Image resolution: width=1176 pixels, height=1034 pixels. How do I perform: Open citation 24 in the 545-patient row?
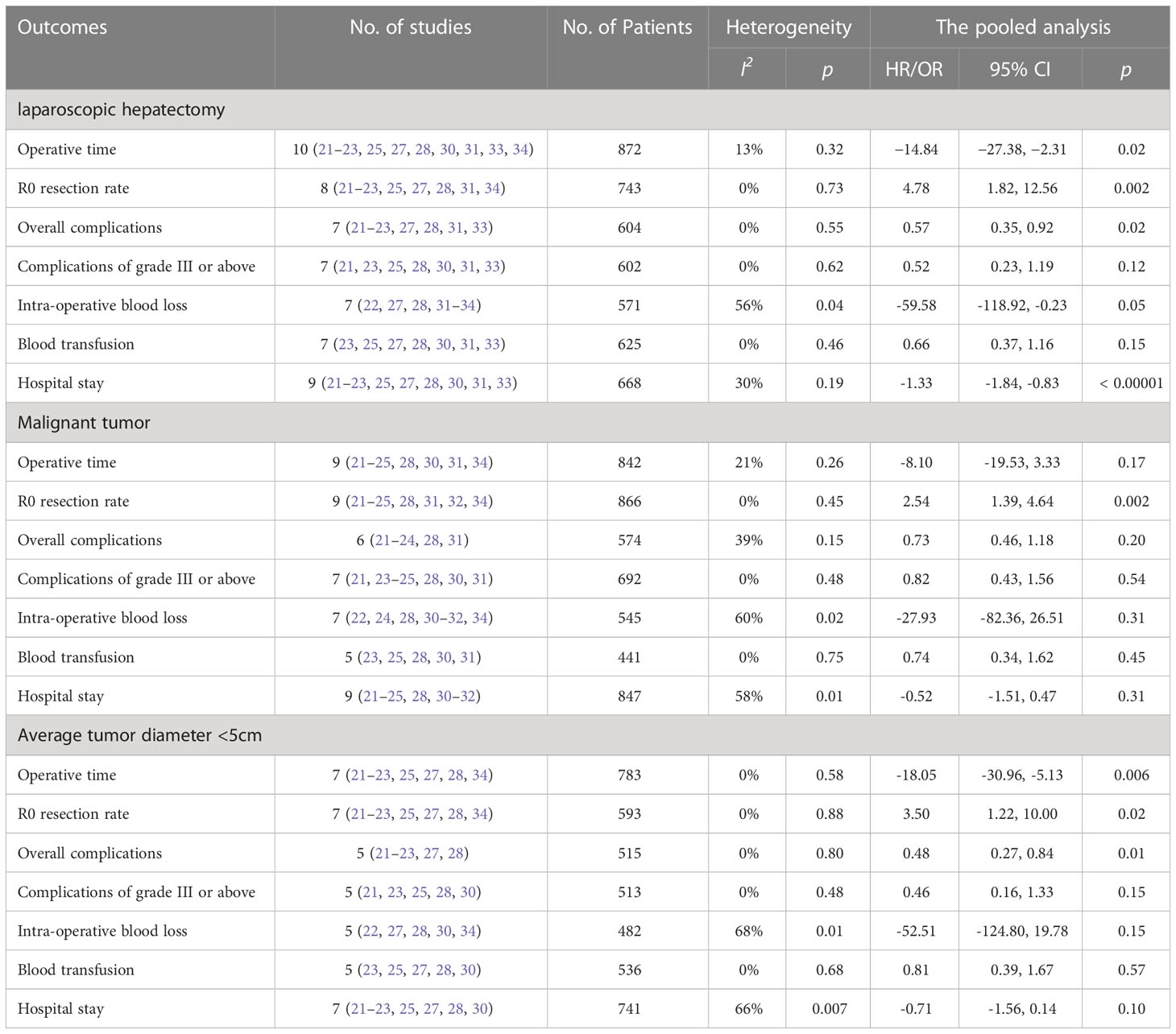coord(383,618)
